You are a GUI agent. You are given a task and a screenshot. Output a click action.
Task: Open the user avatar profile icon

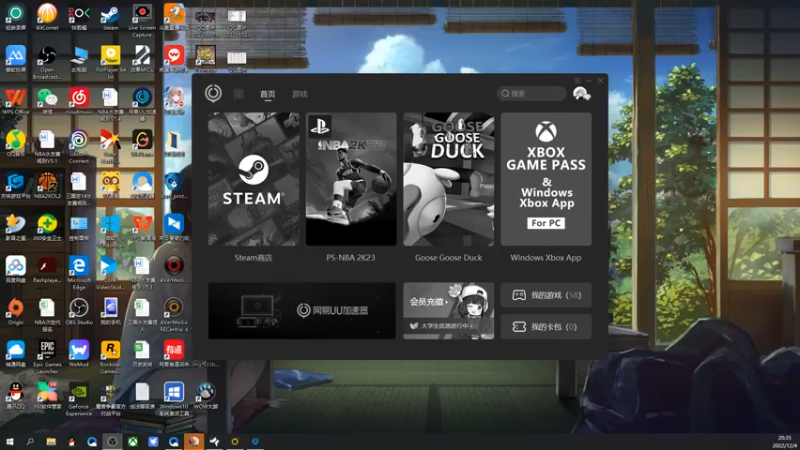(582, 93)
